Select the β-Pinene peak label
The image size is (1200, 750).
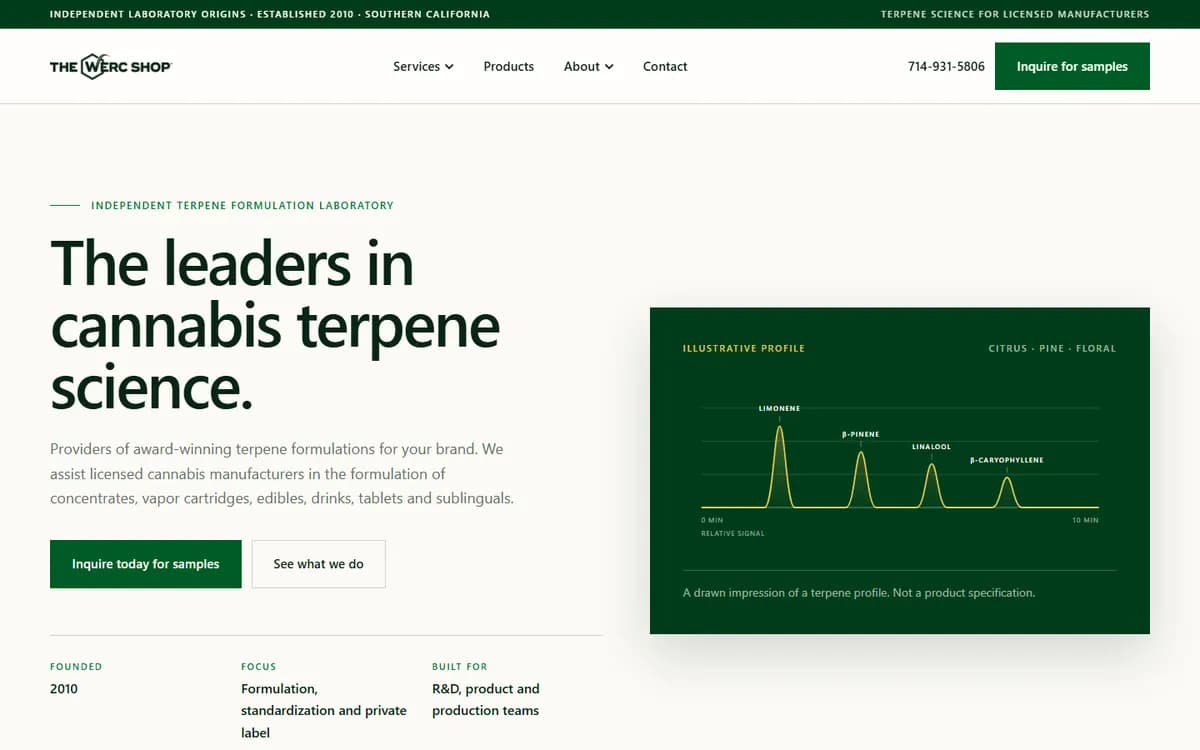point(860,435)
